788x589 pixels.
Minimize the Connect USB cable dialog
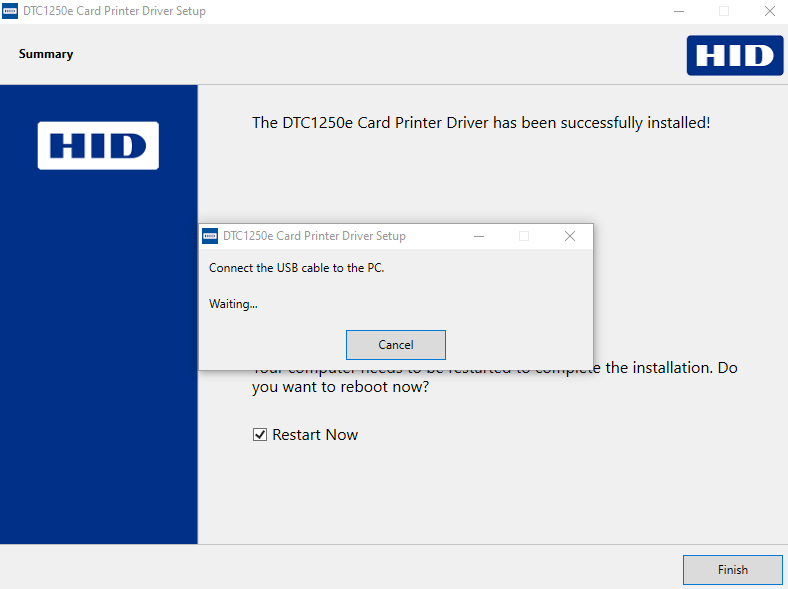coord(479,236)
